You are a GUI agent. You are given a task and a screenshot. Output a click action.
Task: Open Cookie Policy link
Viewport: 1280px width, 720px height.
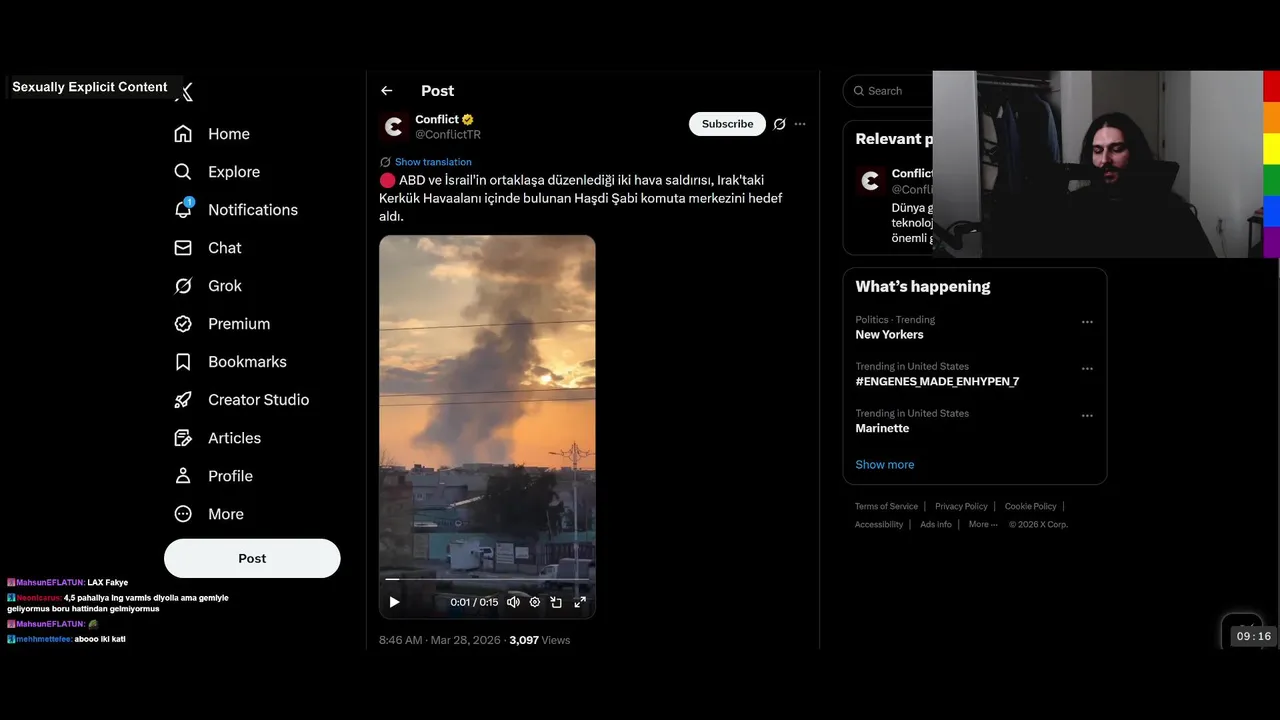tap(1030, 507)
